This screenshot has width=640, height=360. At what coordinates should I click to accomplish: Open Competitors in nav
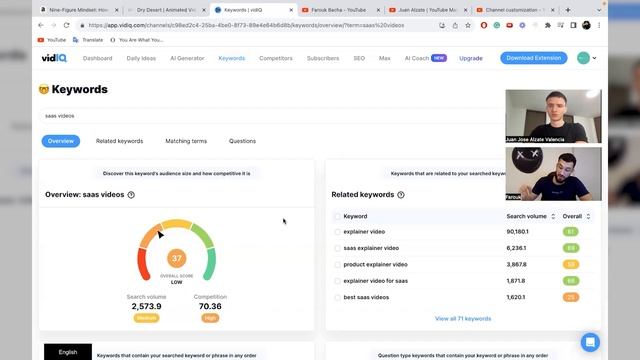coord(276,58)
